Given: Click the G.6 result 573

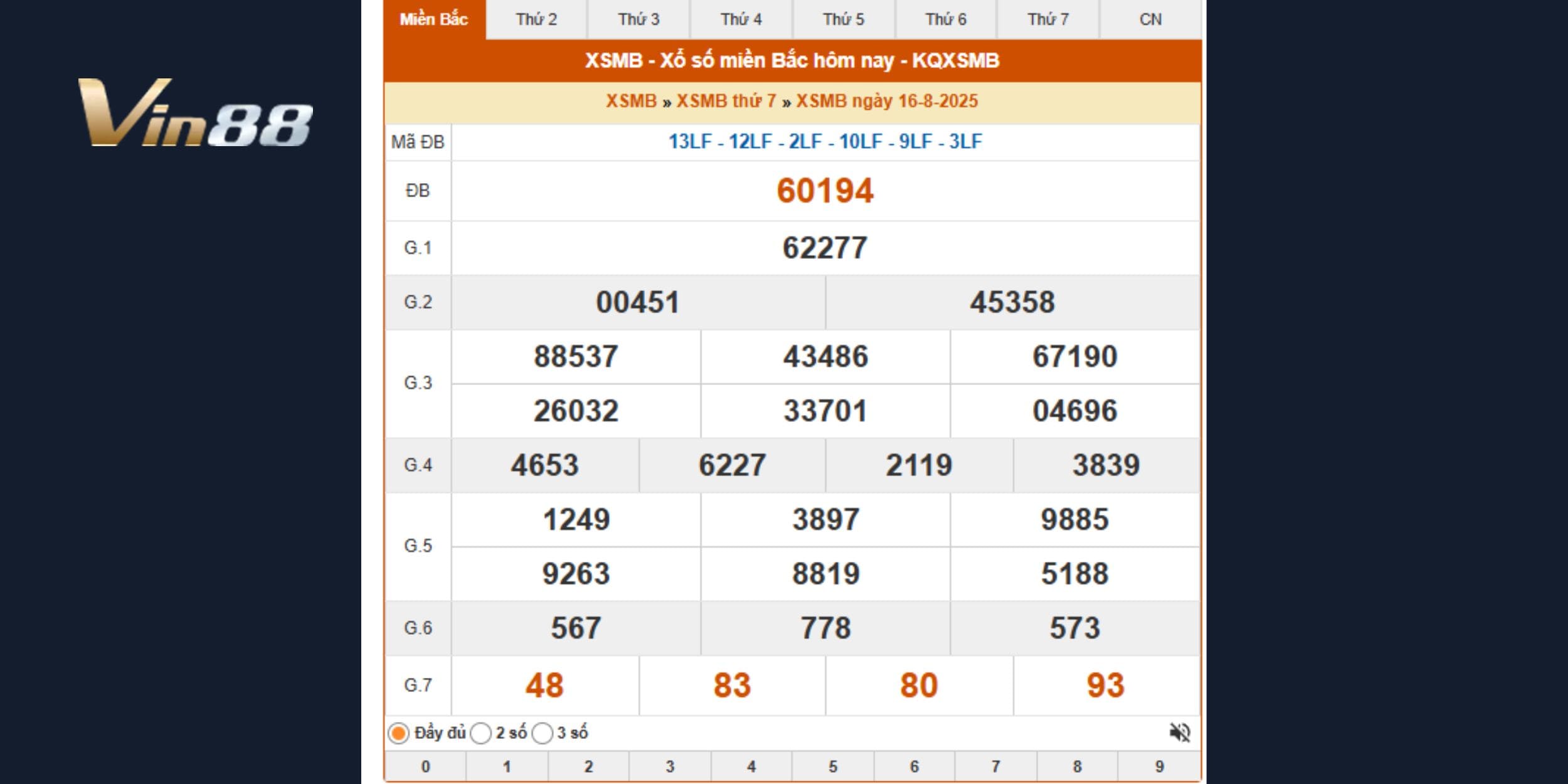Looking at the screenshot, I should coord(1075,628).
